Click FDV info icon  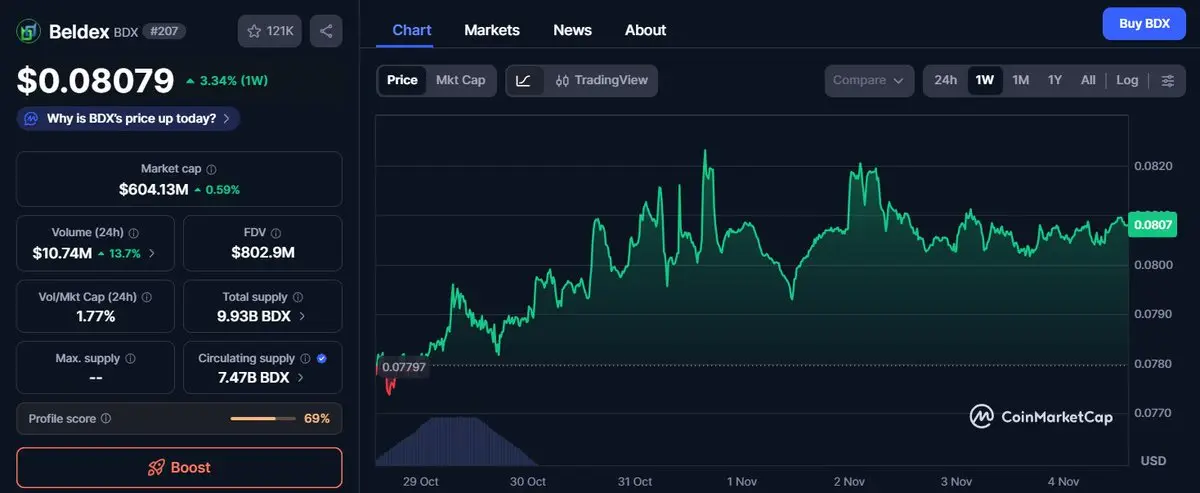pos(276,233)
